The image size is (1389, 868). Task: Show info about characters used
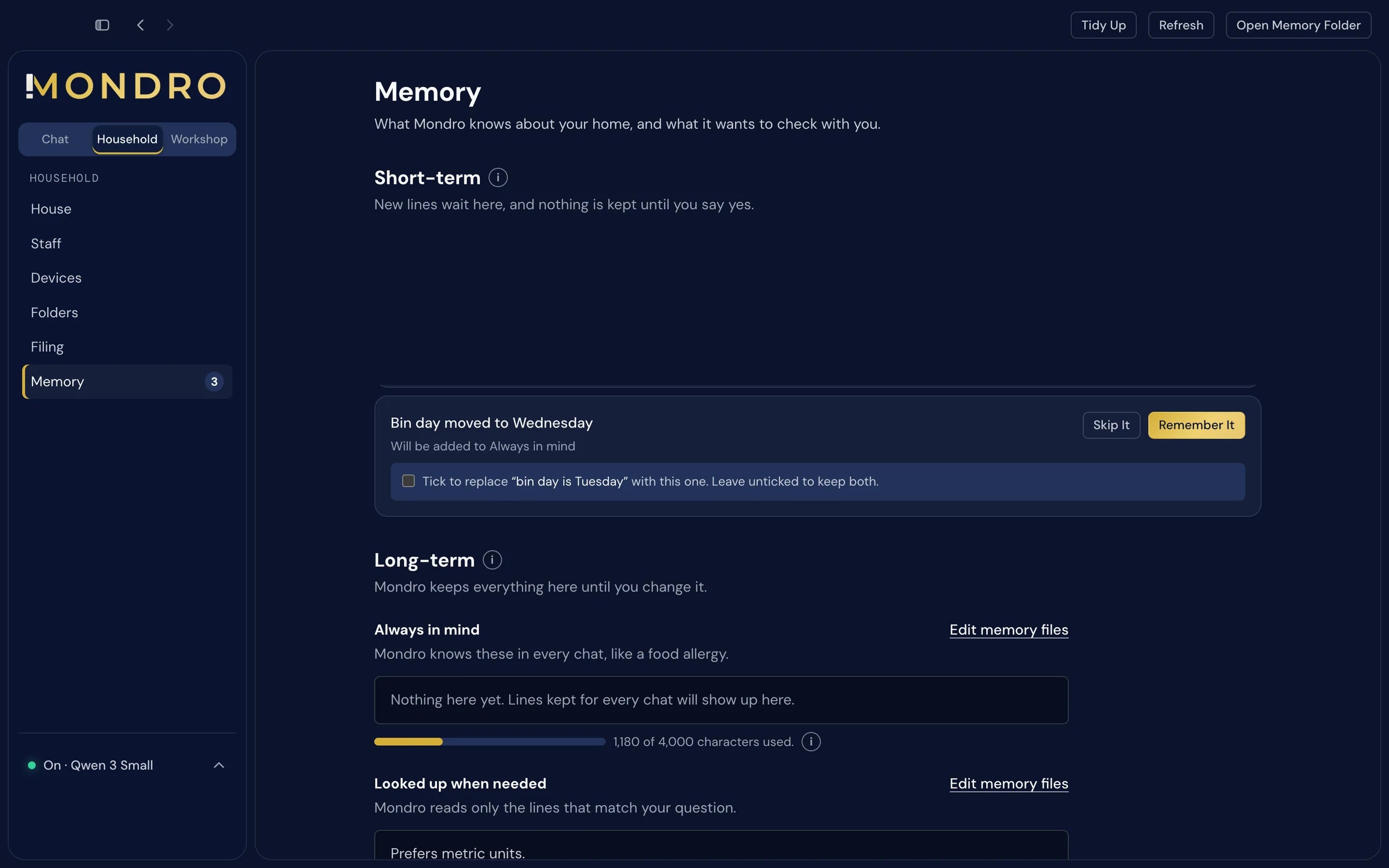[811, 741]
